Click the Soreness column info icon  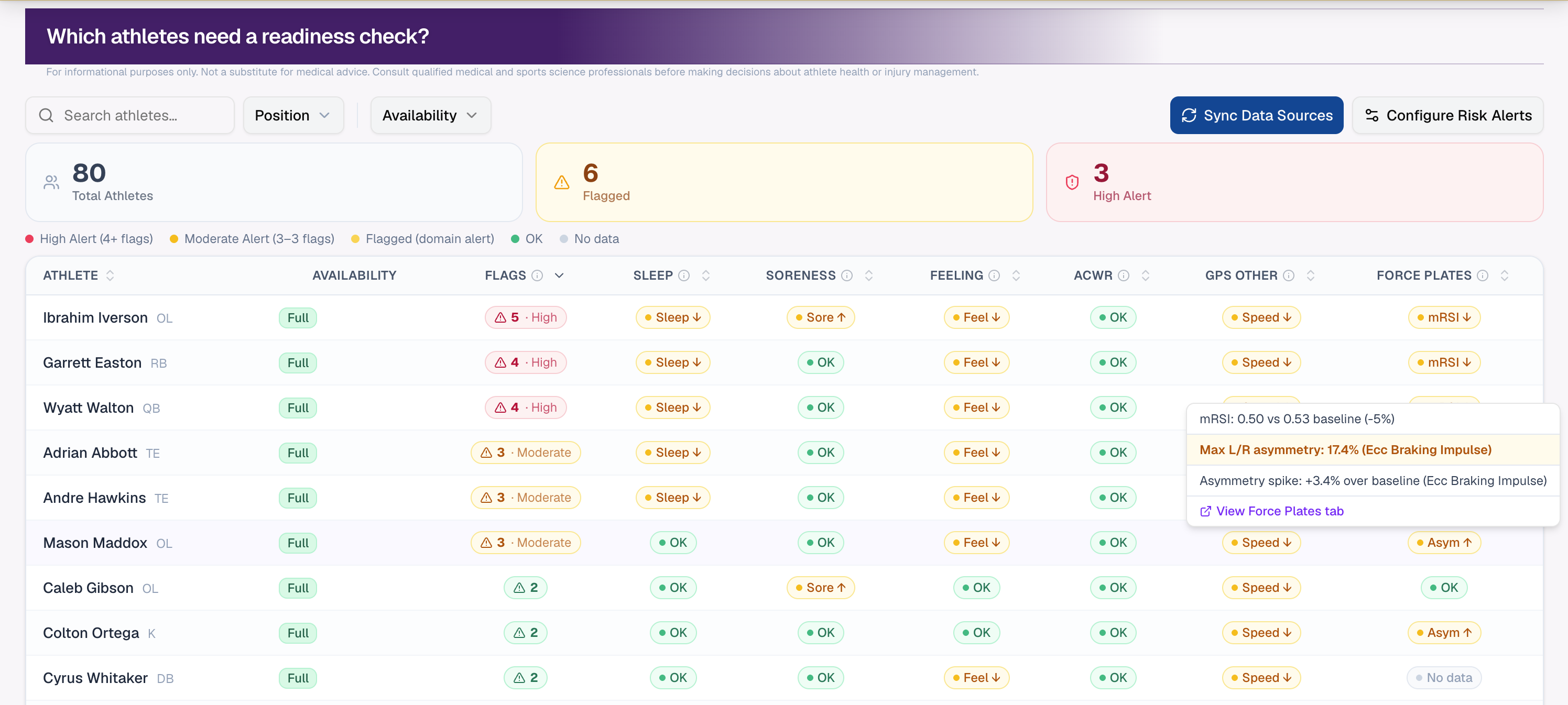coord(847,276)
